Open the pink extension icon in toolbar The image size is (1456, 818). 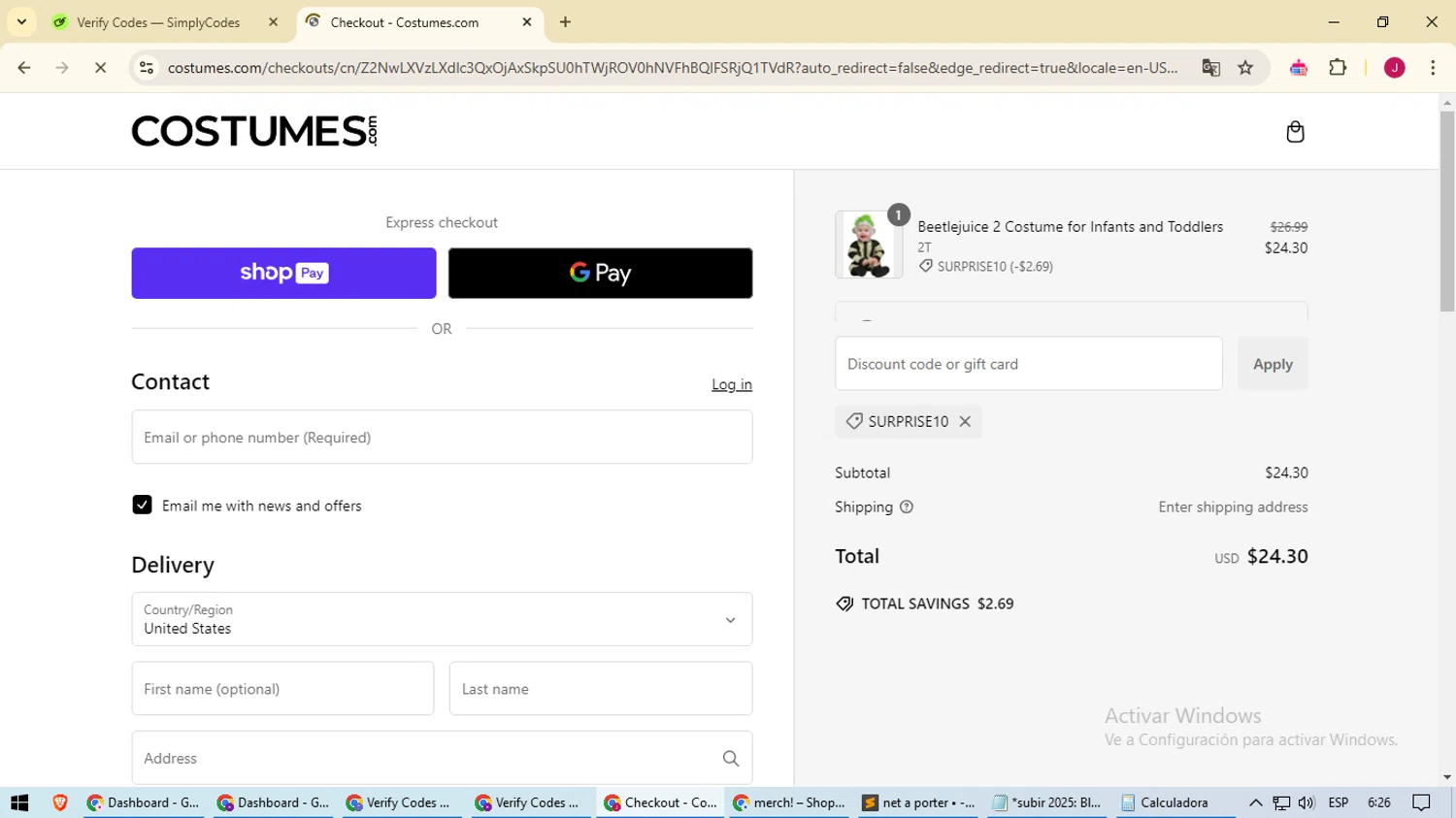1299,68
